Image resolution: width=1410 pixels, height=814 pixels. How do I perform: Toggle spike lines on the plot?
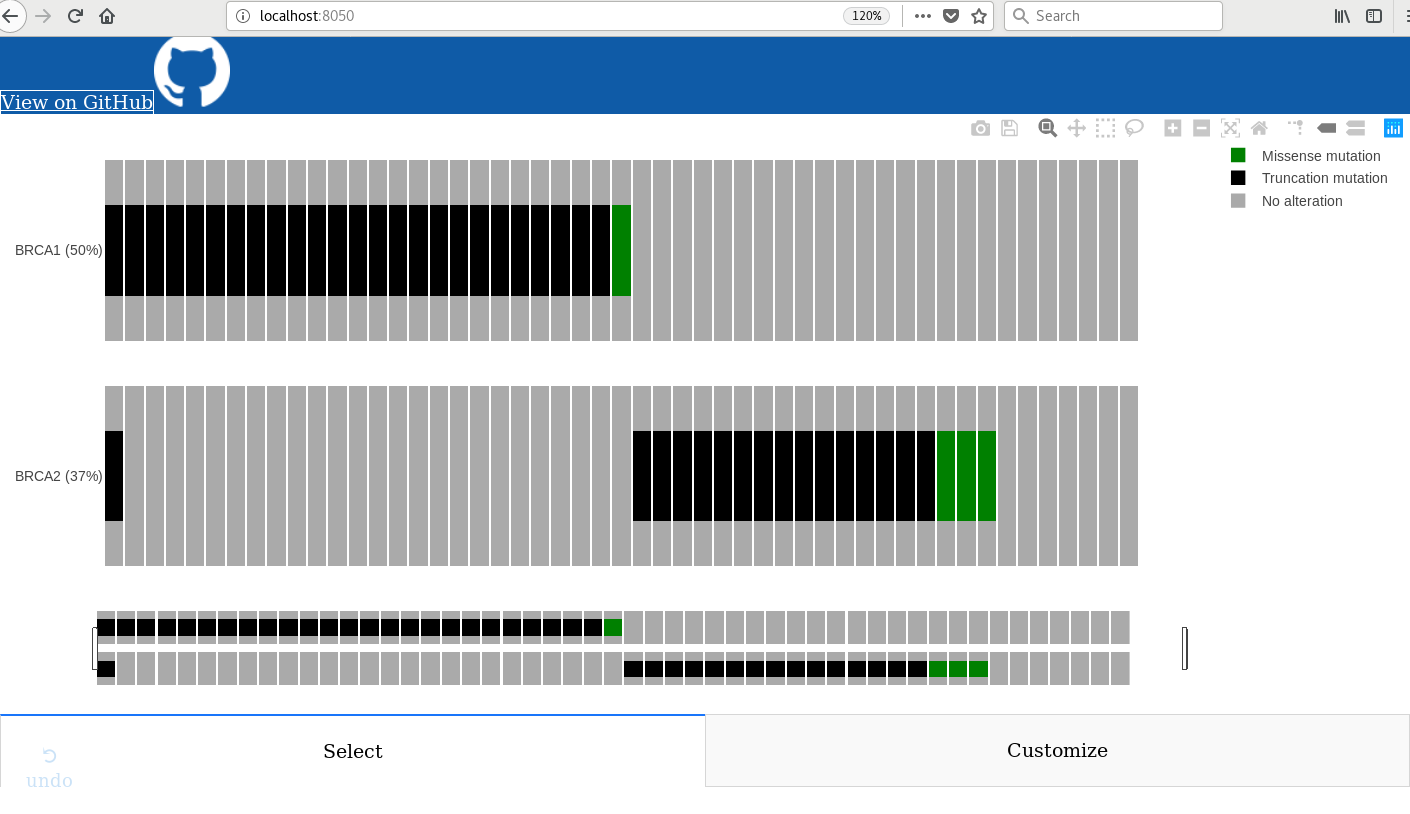1294,127
